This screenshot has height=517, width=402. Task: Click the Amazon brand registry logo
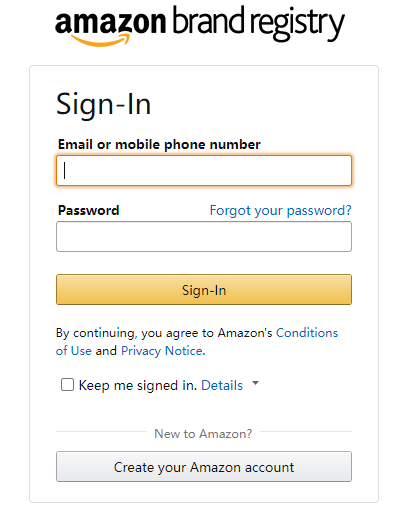tap(200, 26)
